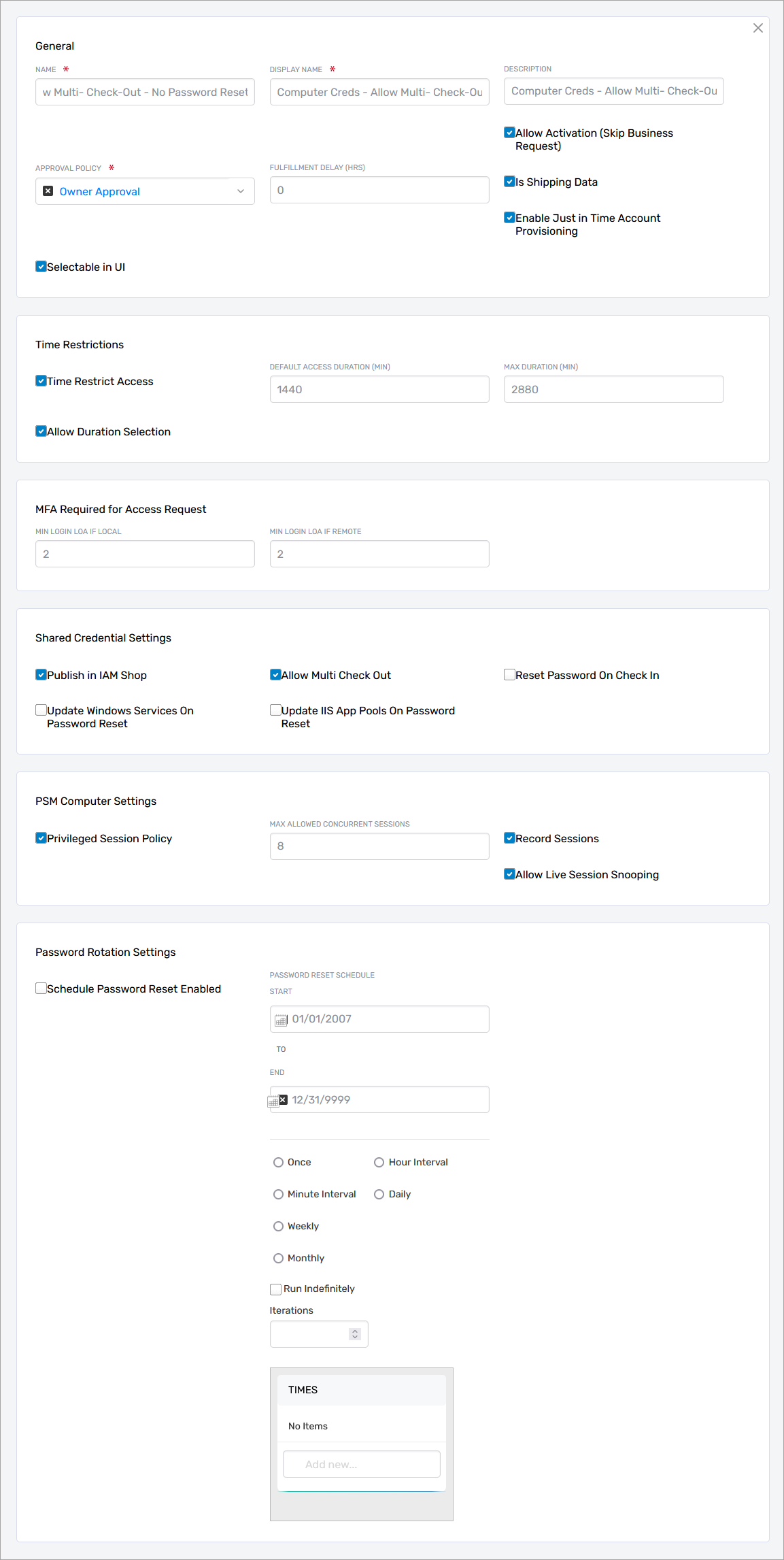Image resolution: width=784 pixels, height=1560 pixels.
Task: Open calendar picker for Start date
Action: tap(281, 1020)
